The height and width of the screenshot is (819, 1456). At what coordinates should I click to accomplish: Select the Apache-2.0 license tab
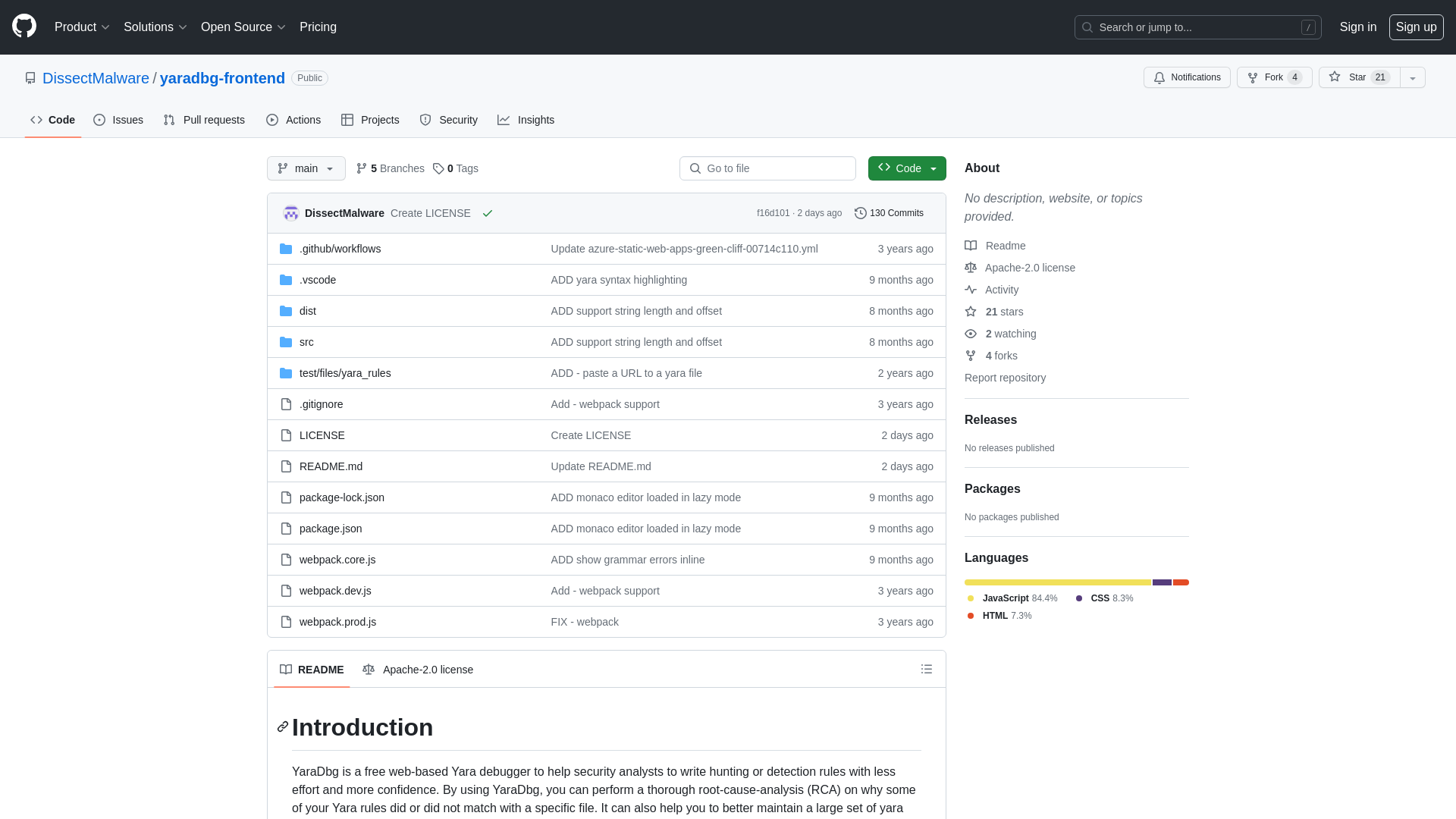pyautogui.click(x=417, y=669)
